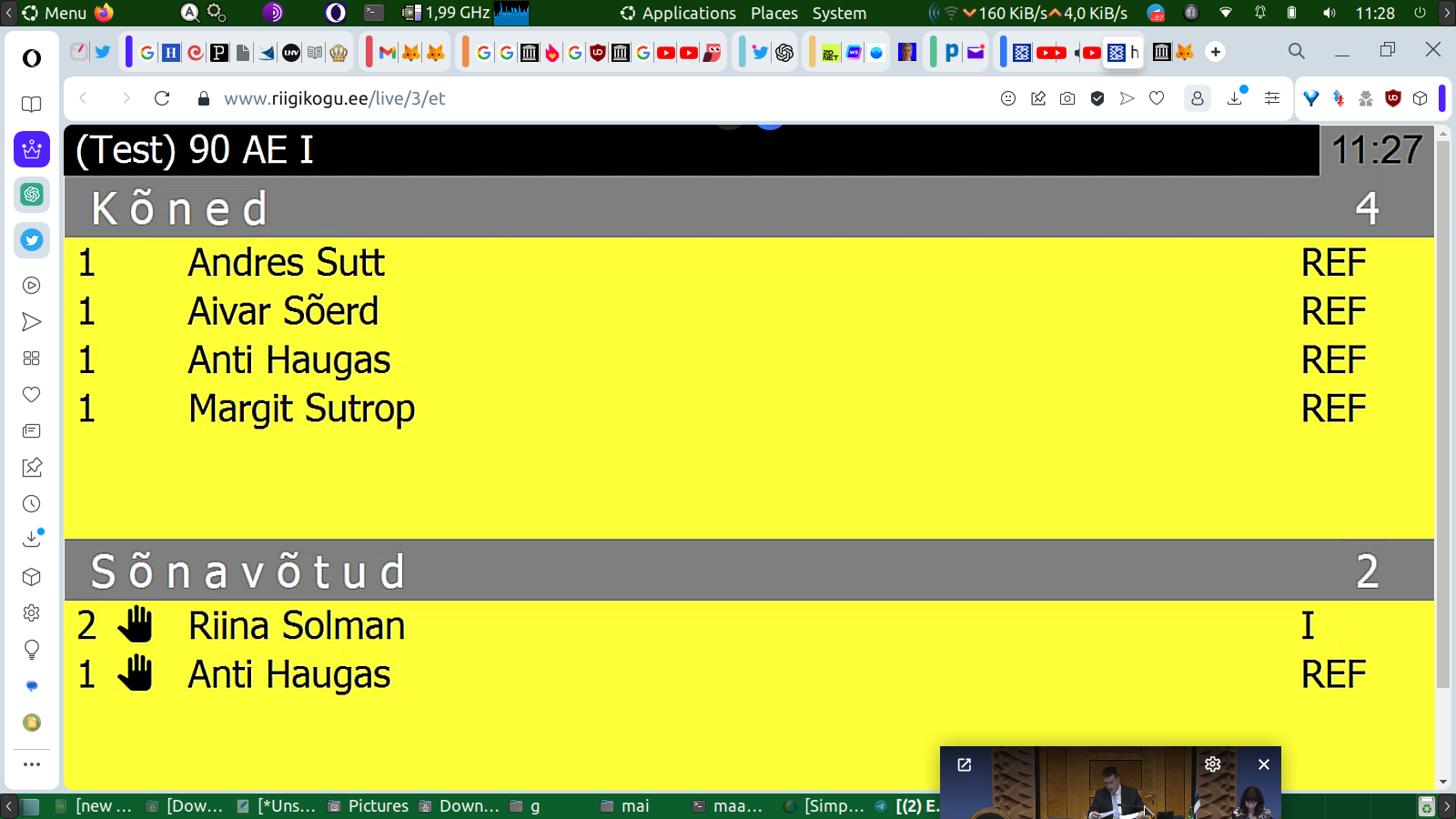The height and width of the screenshot is (819, 1456).
Task: Open the bookmarks sidebar panel
Action: click(x=32, y=104)
